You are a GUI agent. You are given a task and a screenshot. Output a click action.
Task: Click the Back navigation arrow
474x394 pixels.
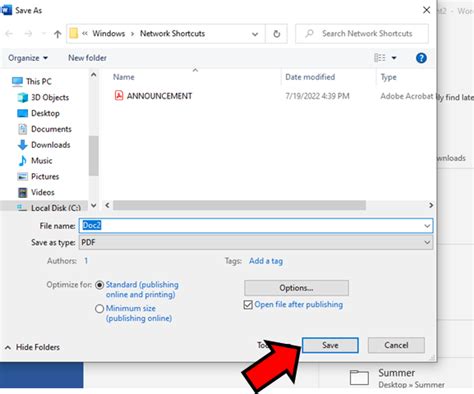tap(9, 34)
